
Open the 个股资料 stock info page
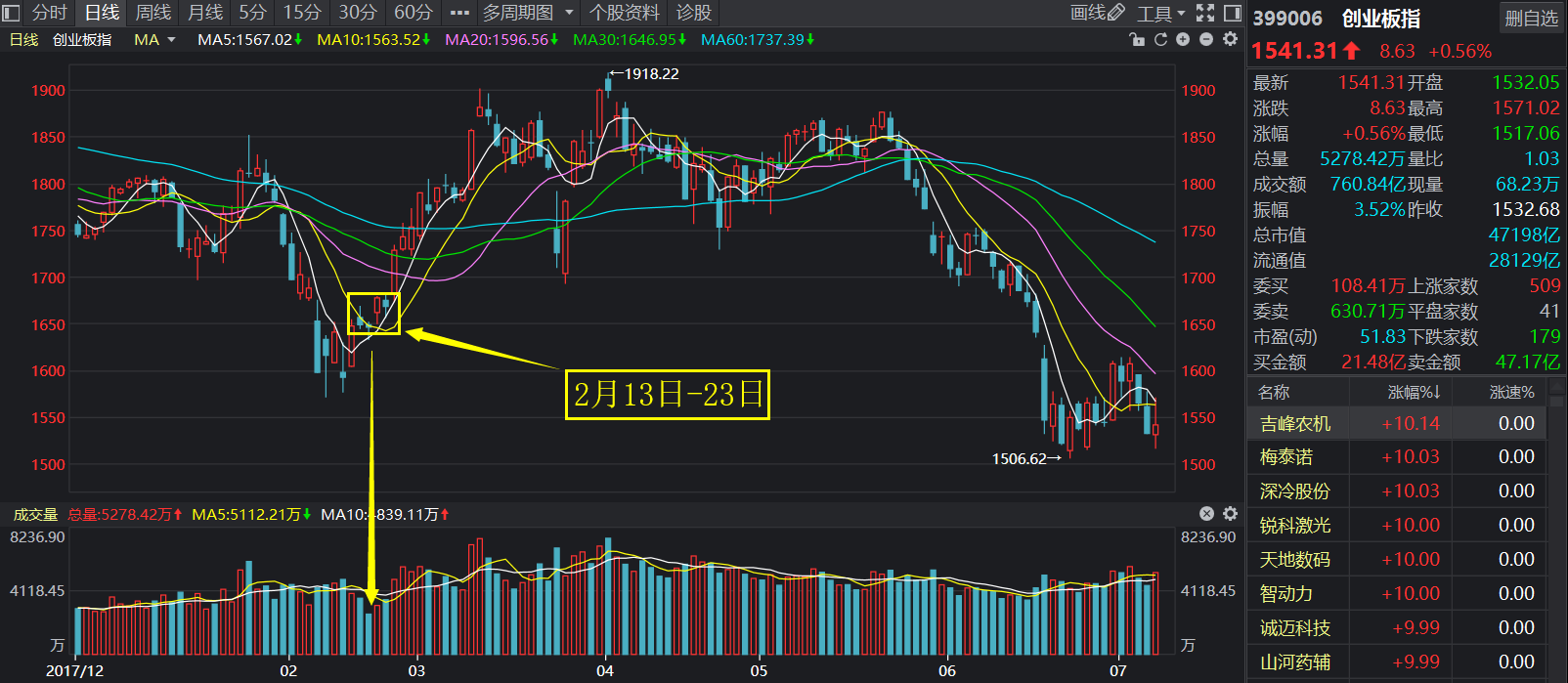[x=624, y=13]
